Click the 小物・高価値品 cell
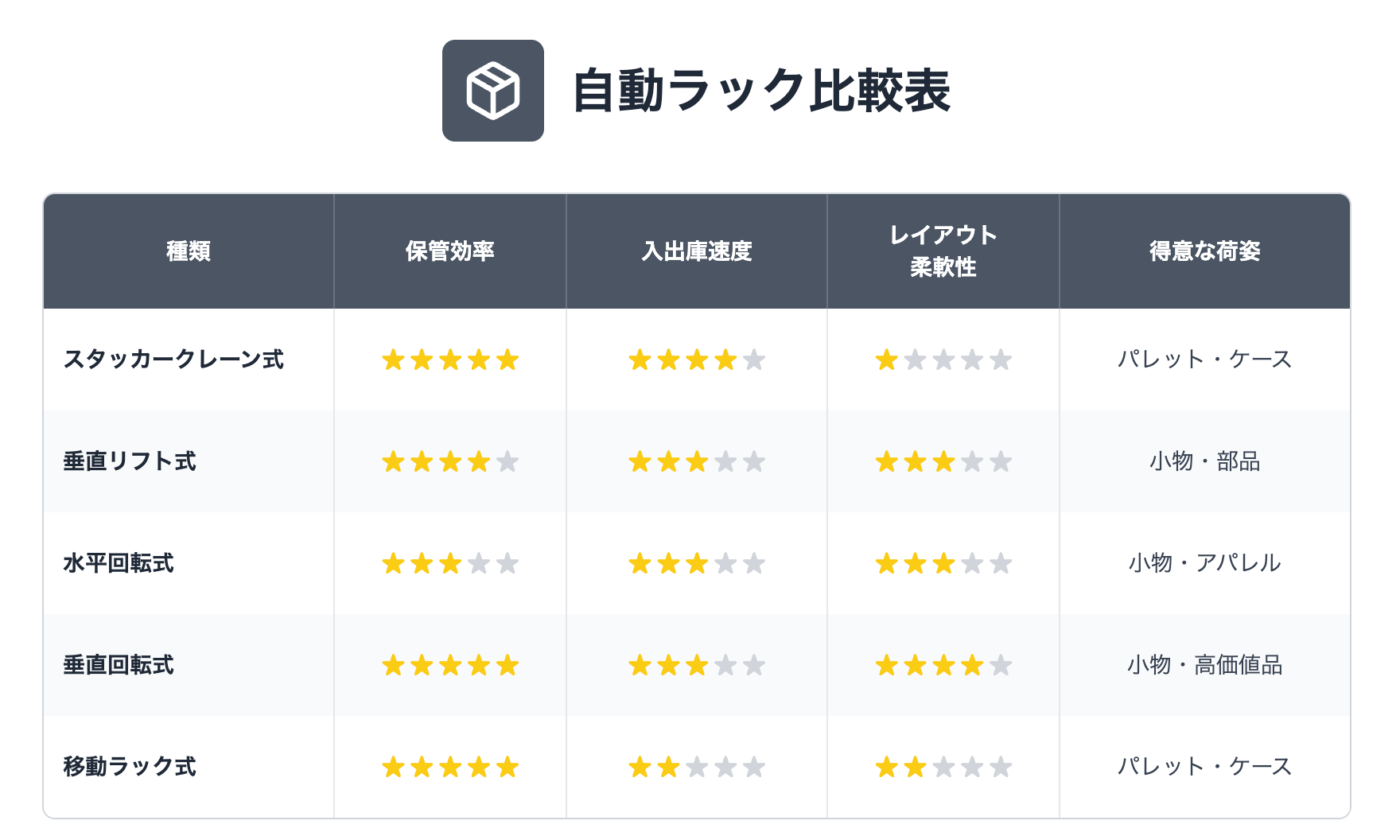 coord(1205,665)
